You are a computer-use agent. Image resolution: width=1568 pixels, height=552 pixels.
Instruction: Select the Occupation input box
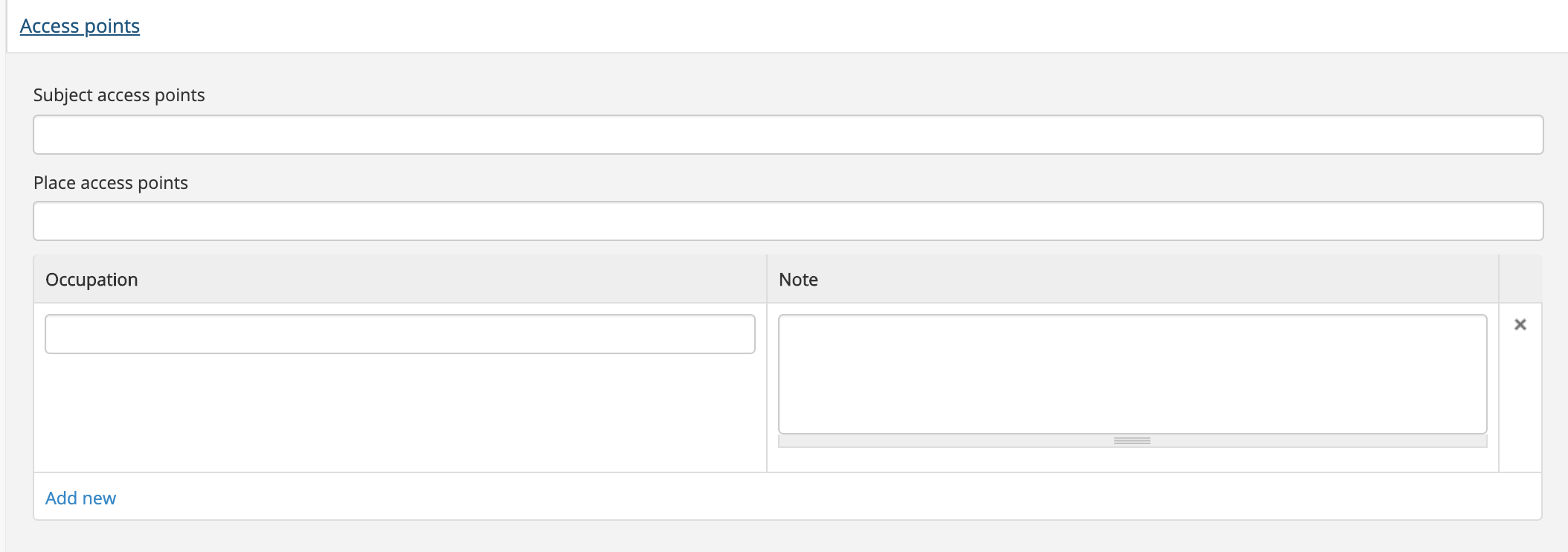[x=400, y=334]
